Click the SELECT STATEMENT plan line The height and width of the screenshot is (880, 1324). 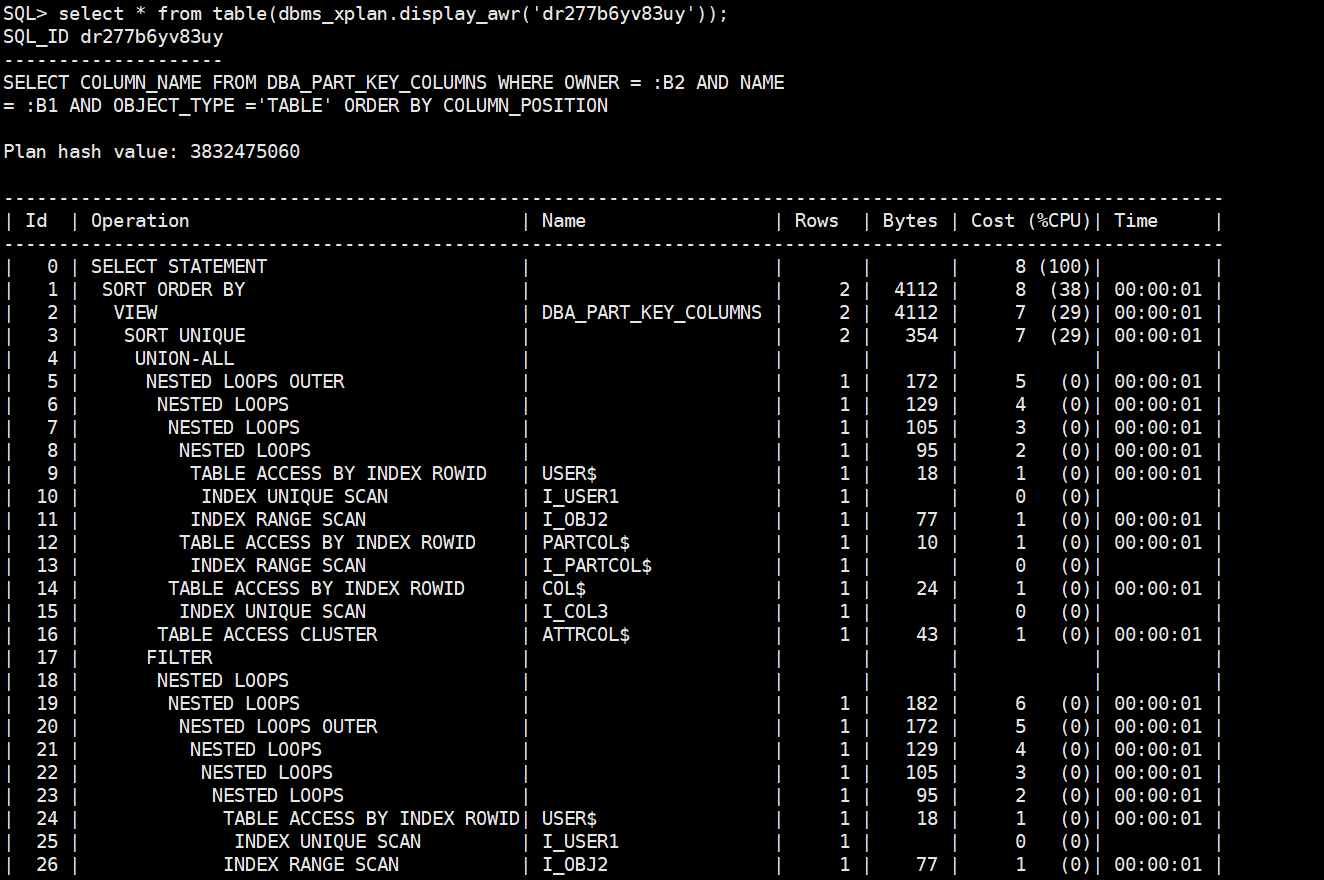click(178, 266)
